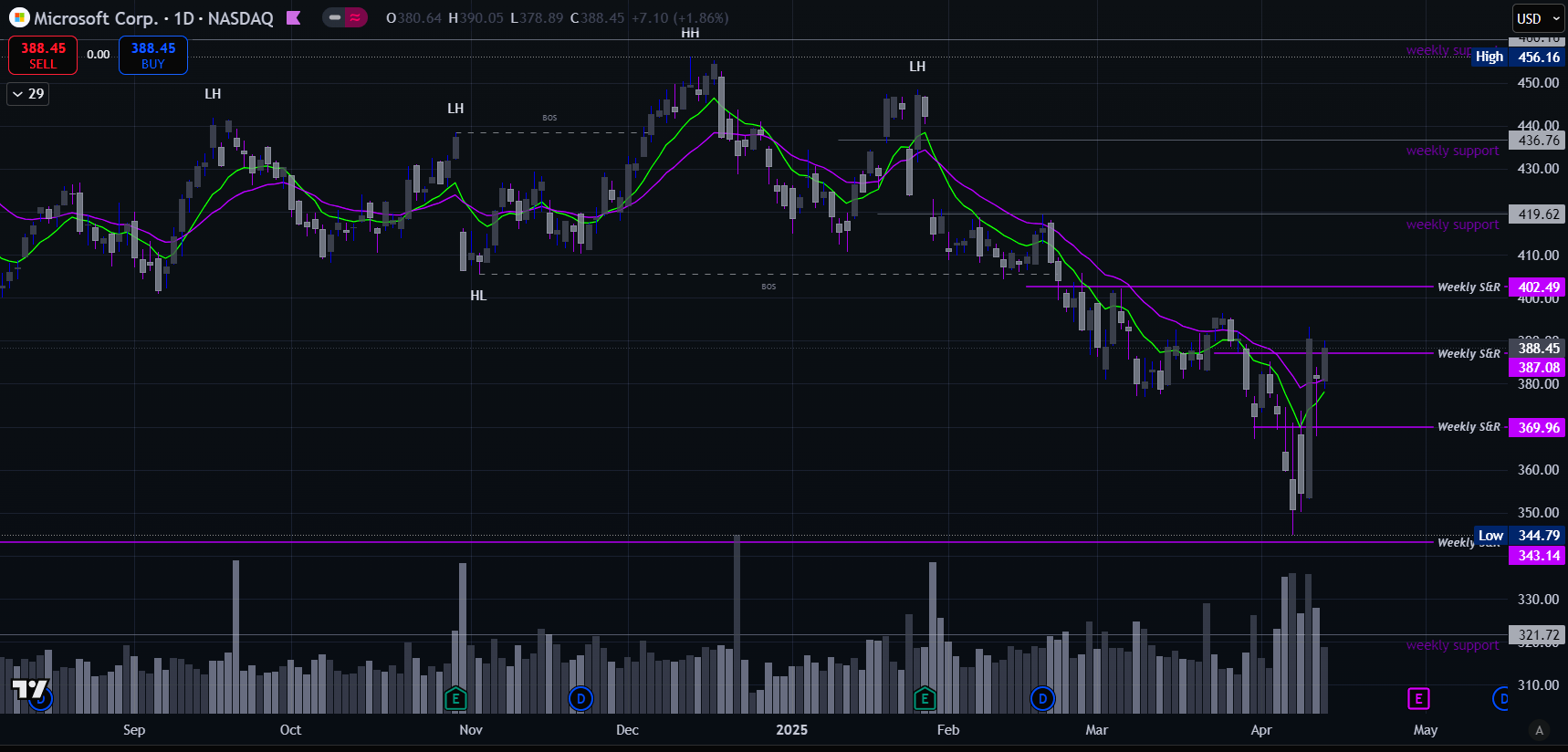Open the blue dividend D marker before Mar
The width and height of the screenshot is (1568, 752).
[1042, 699]
